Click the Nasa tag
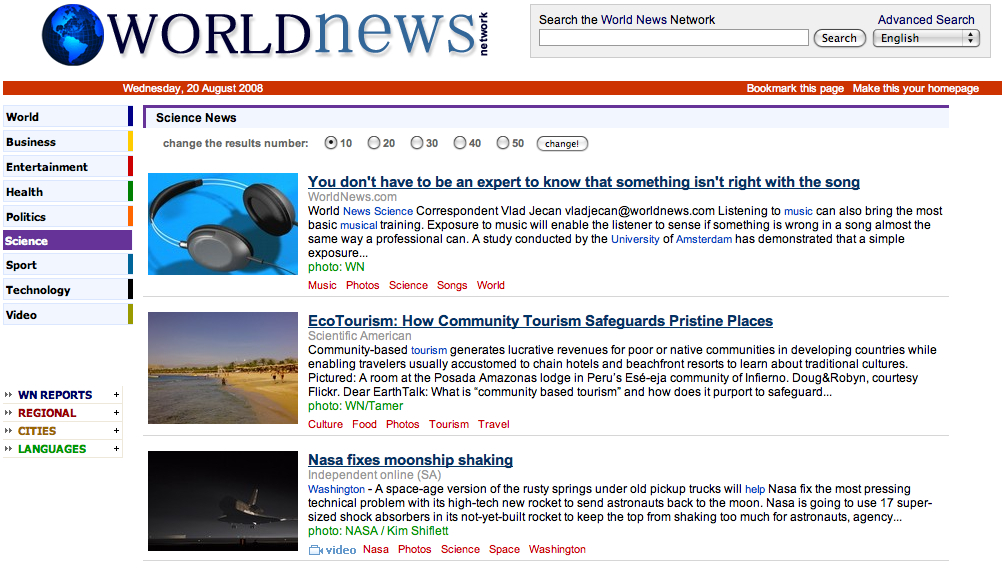 click(x=376, y=549)
